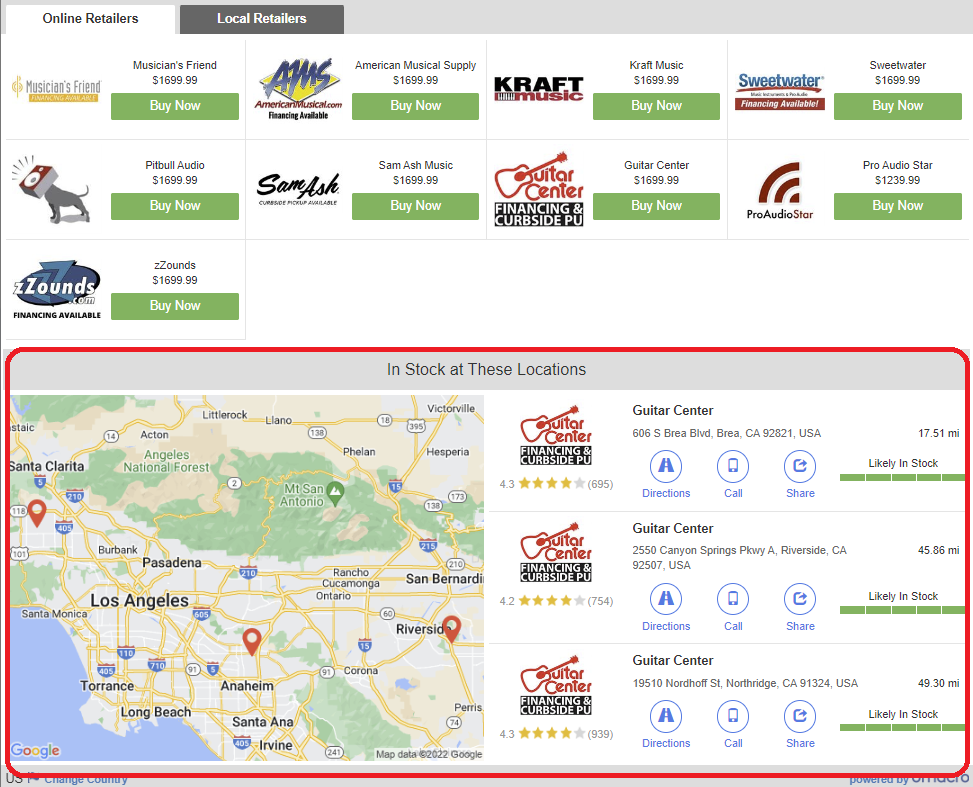Click Buy Now for Kraft Music
The height and width of the screenshot is (787, 973).
[656, 106]
